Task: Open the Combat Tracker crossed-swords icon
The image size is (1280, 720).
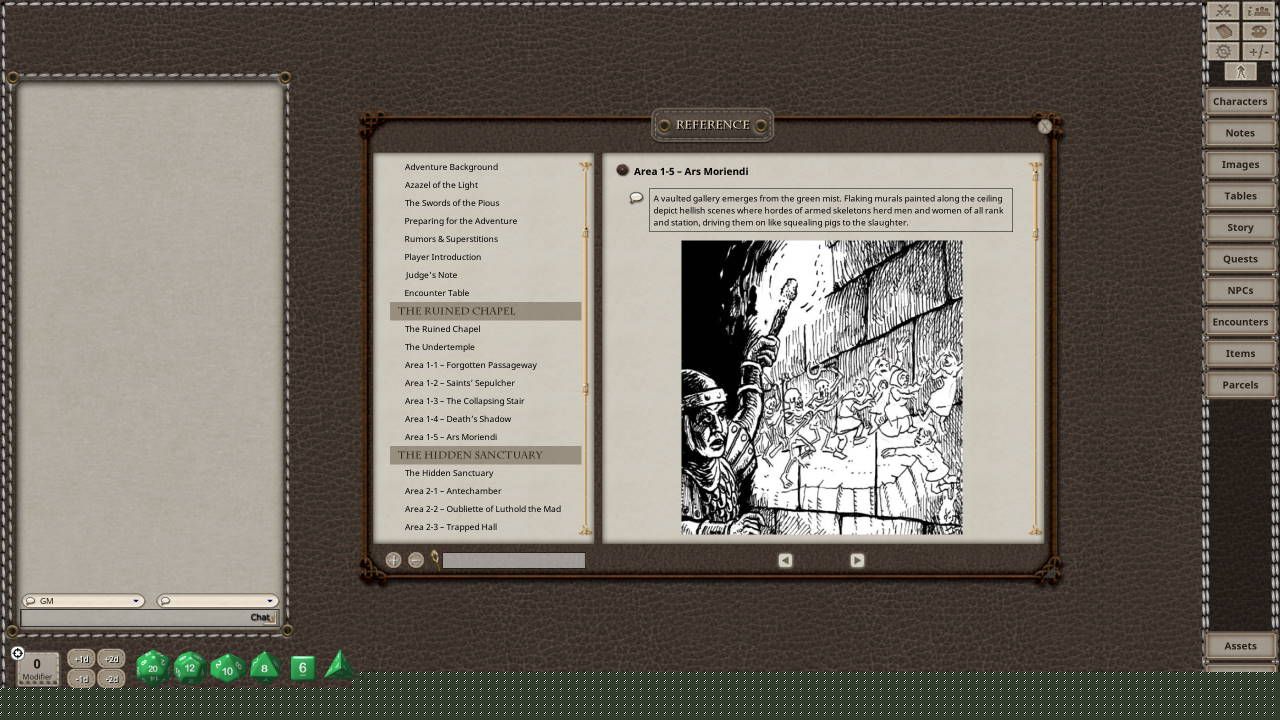Action: coord(1223,11)
